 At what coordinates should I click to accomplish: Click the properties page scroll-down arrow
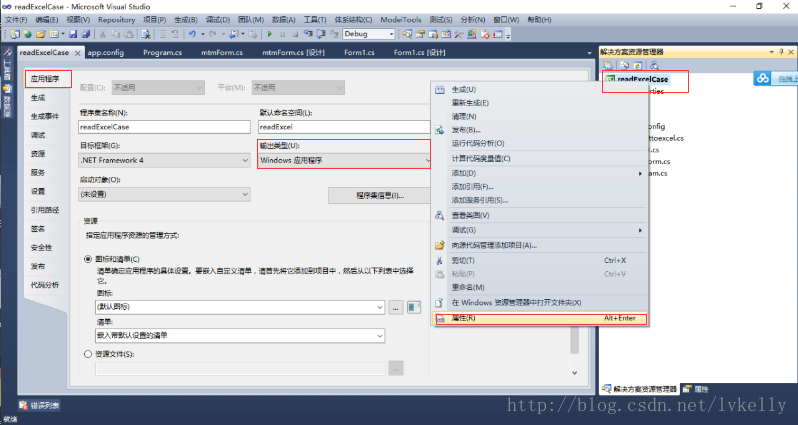coord(575,373)
